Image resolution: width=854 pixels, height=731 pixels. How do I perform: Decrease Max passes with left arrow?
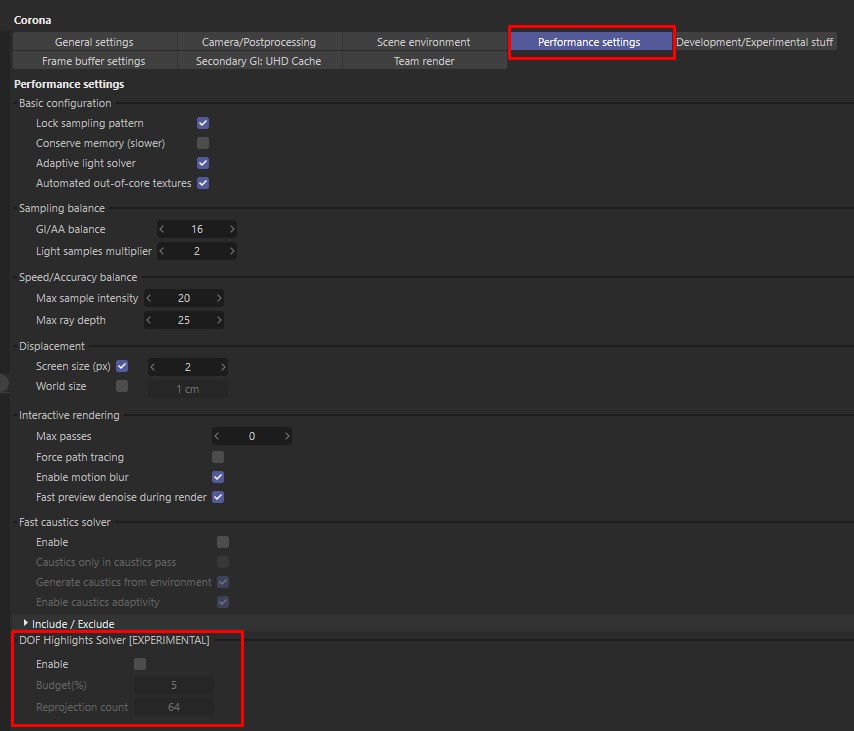click(217, 436)
